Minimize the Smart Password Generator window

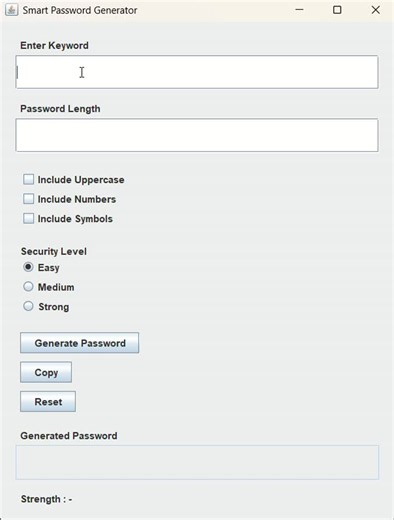tap(299, 10)
